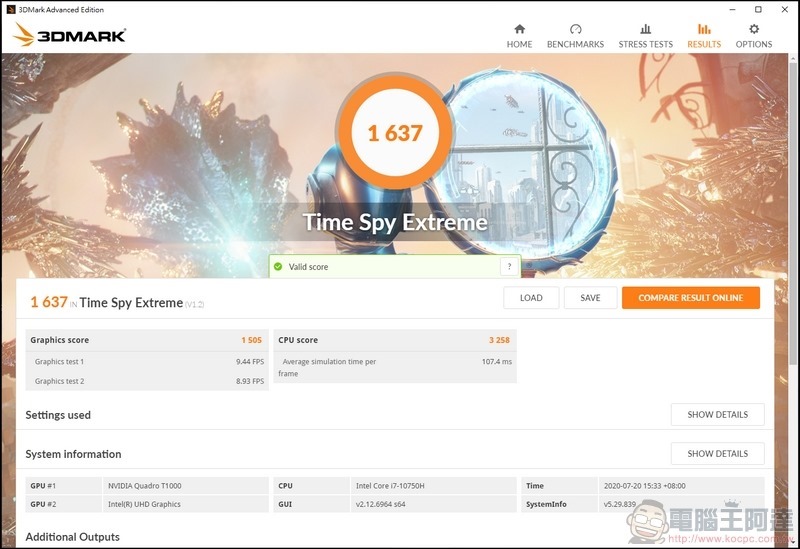Select the RESULTS tab
Image resolution: width=800 pixels, height=549 pixels.
pos(704,36)
